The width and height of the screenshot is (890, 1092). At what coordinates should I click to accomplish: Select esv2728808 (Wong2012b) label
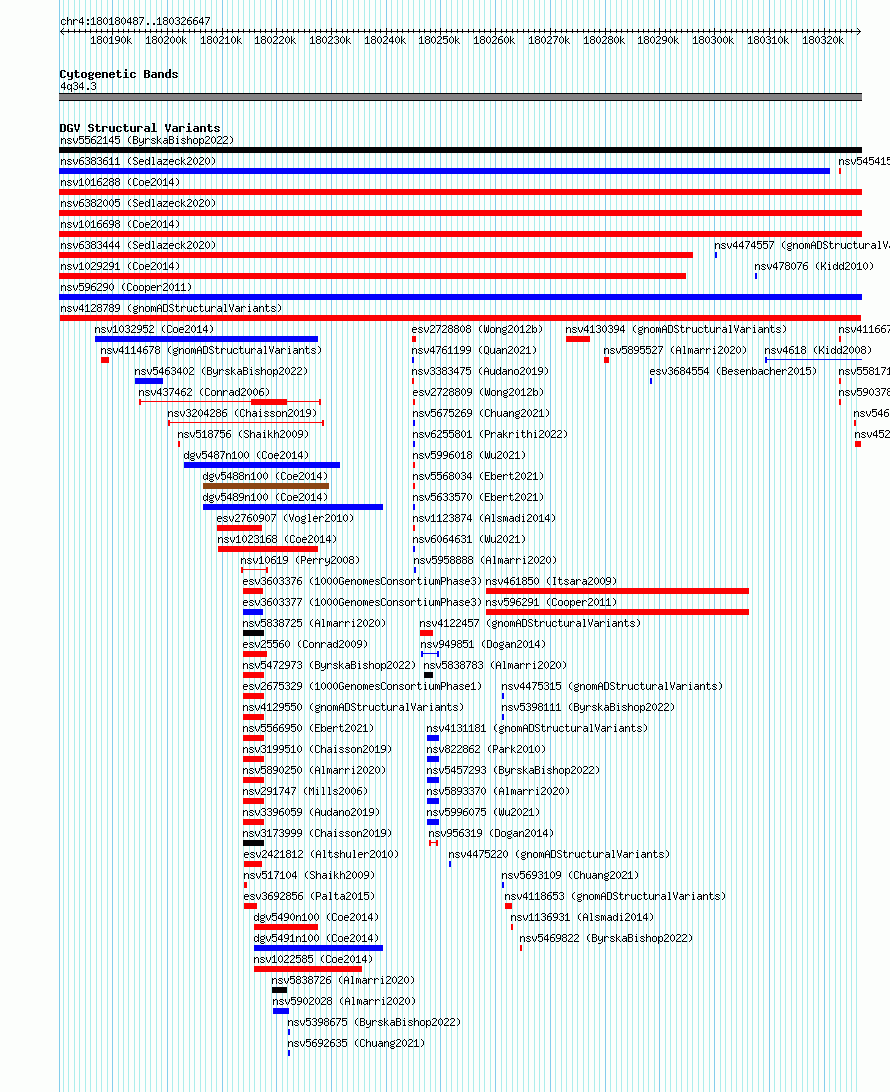[477, 329]
